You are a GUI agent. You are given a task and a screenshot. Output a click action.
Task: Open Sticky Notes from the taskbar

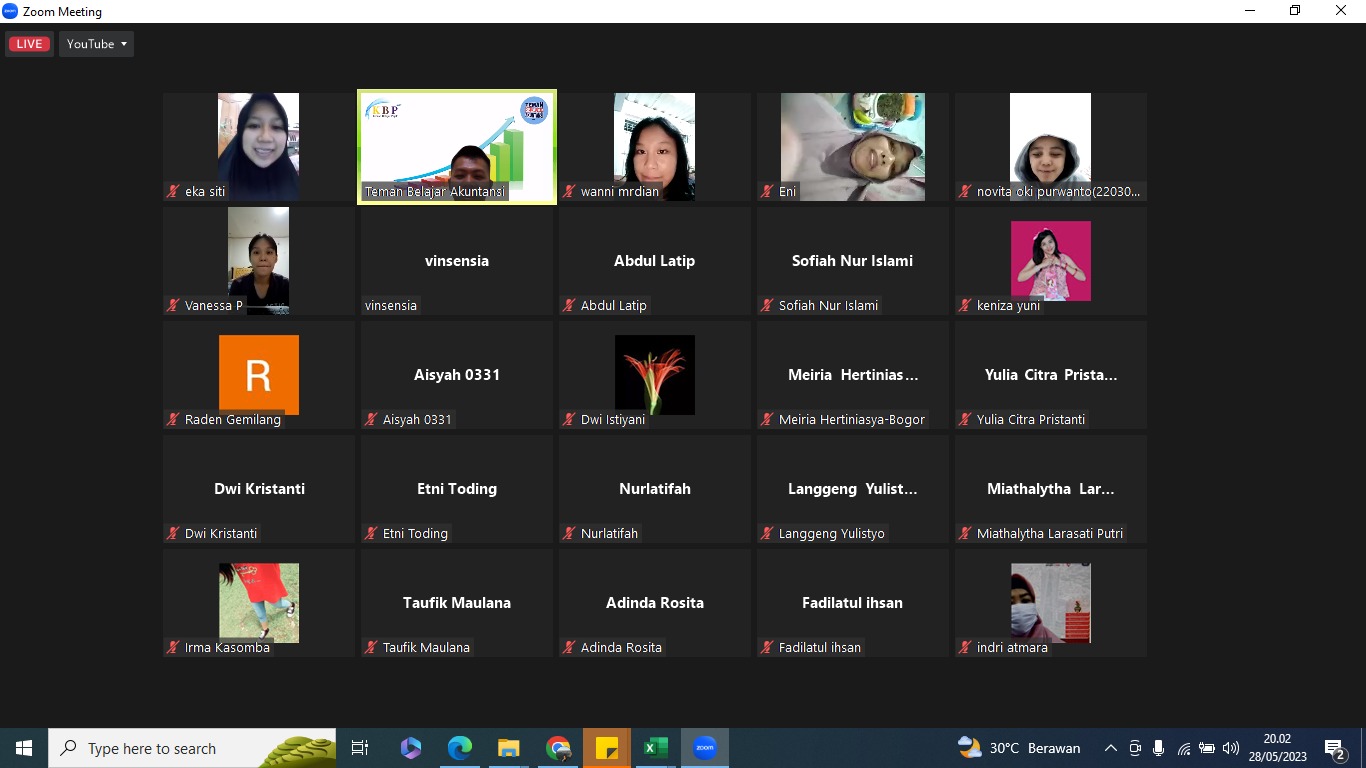click(607, 748)
